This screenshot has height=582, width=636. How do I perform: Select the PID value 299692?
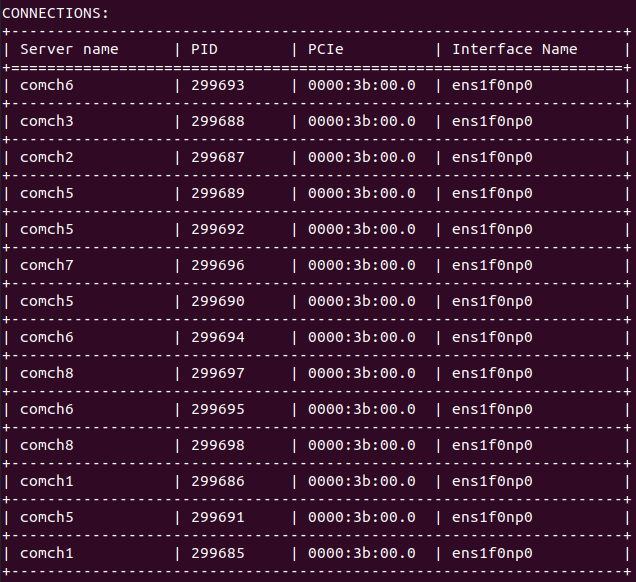217,229
